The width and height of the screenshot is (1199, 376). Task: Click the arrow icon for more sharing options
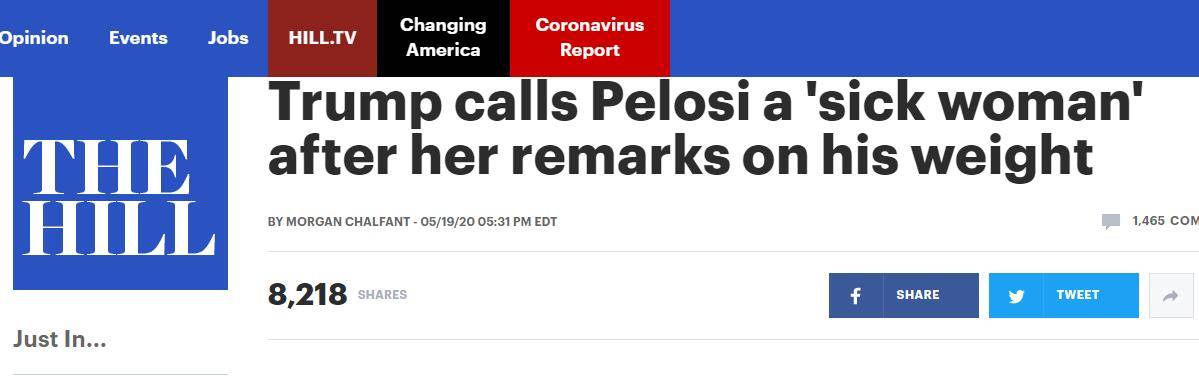pos(1171,296)
